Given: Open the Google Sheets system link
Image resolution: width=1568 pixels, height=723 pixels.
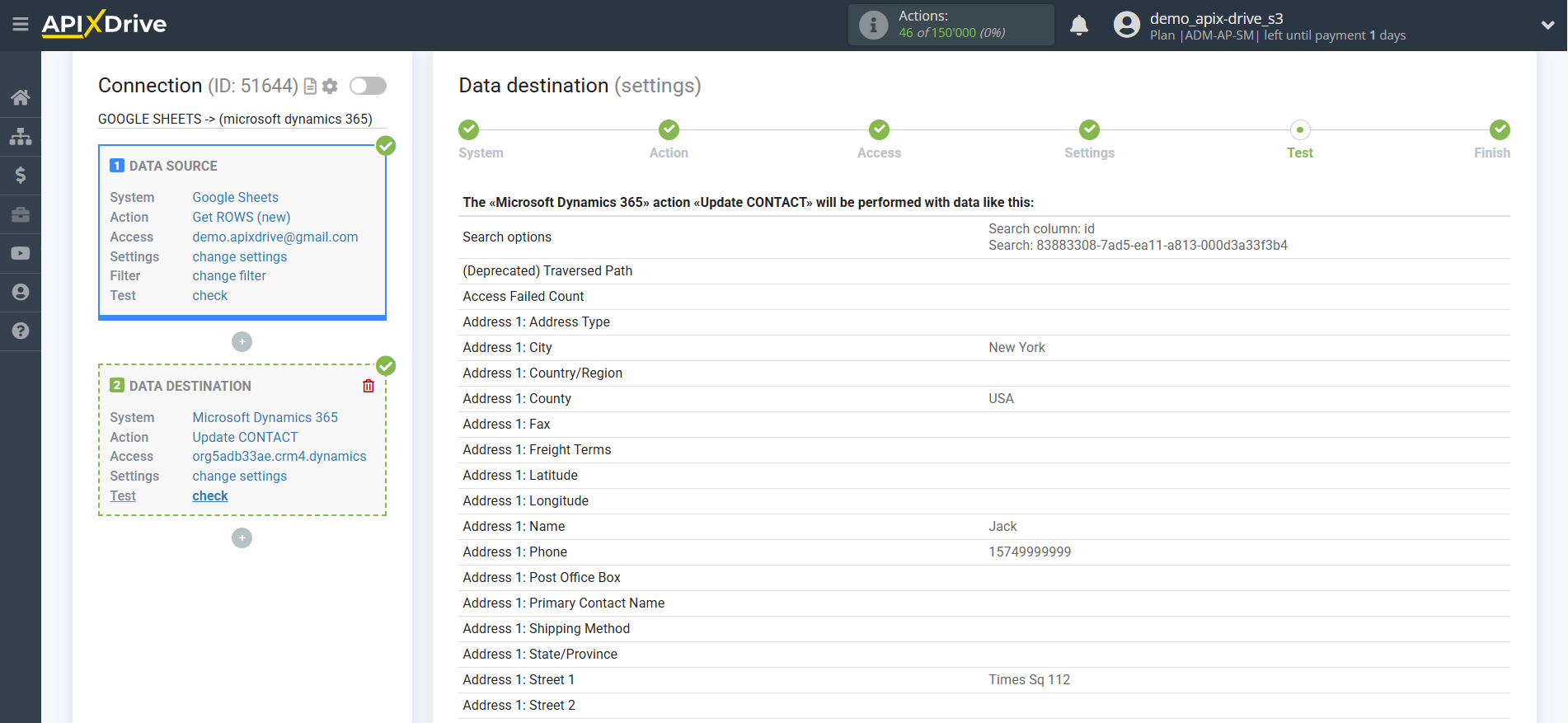Looking at the screenshot, I should click(236, 197).
